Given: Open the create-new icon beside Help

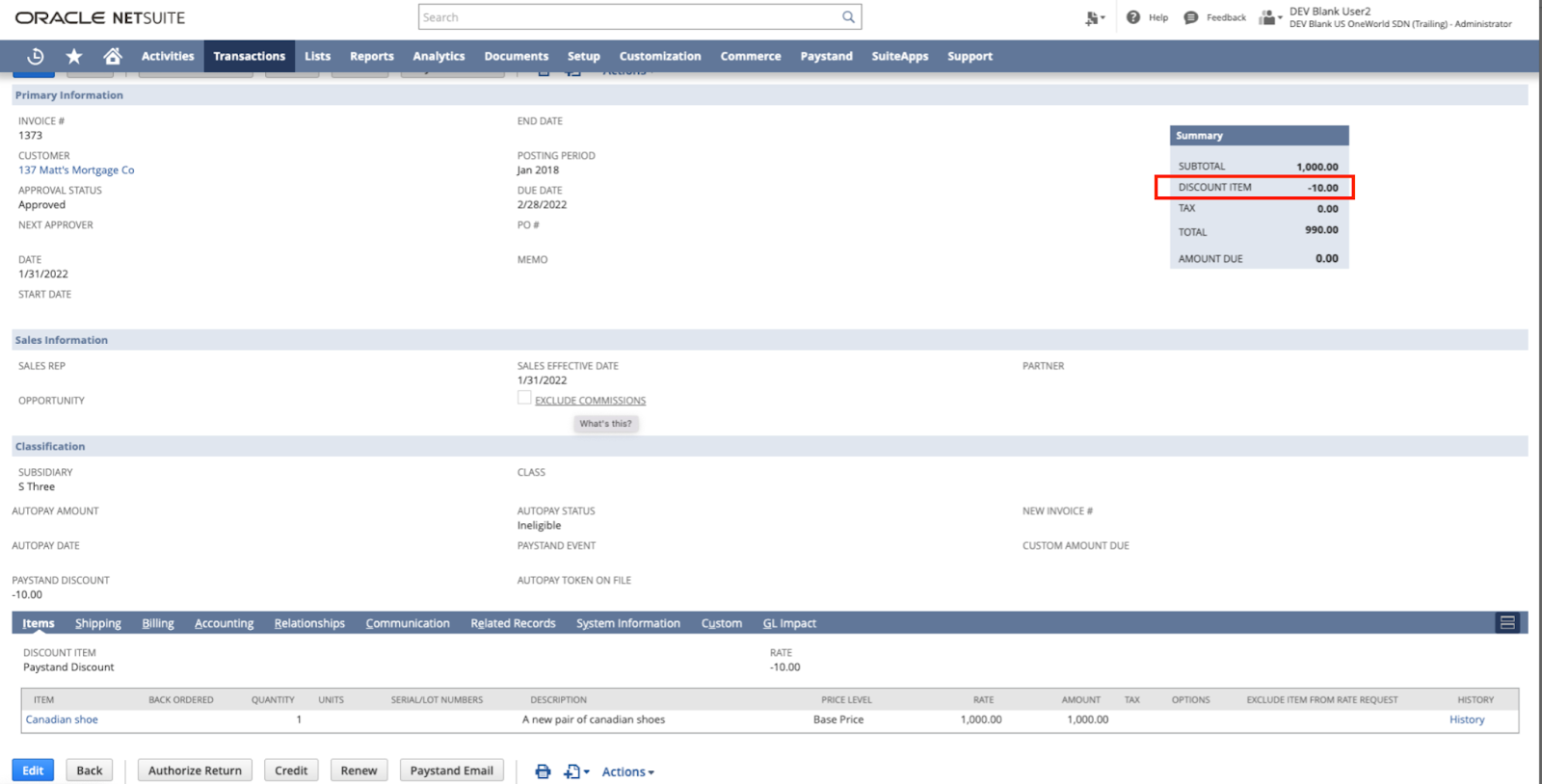Looking at the screenshot, I should [x=1095, y=17].
